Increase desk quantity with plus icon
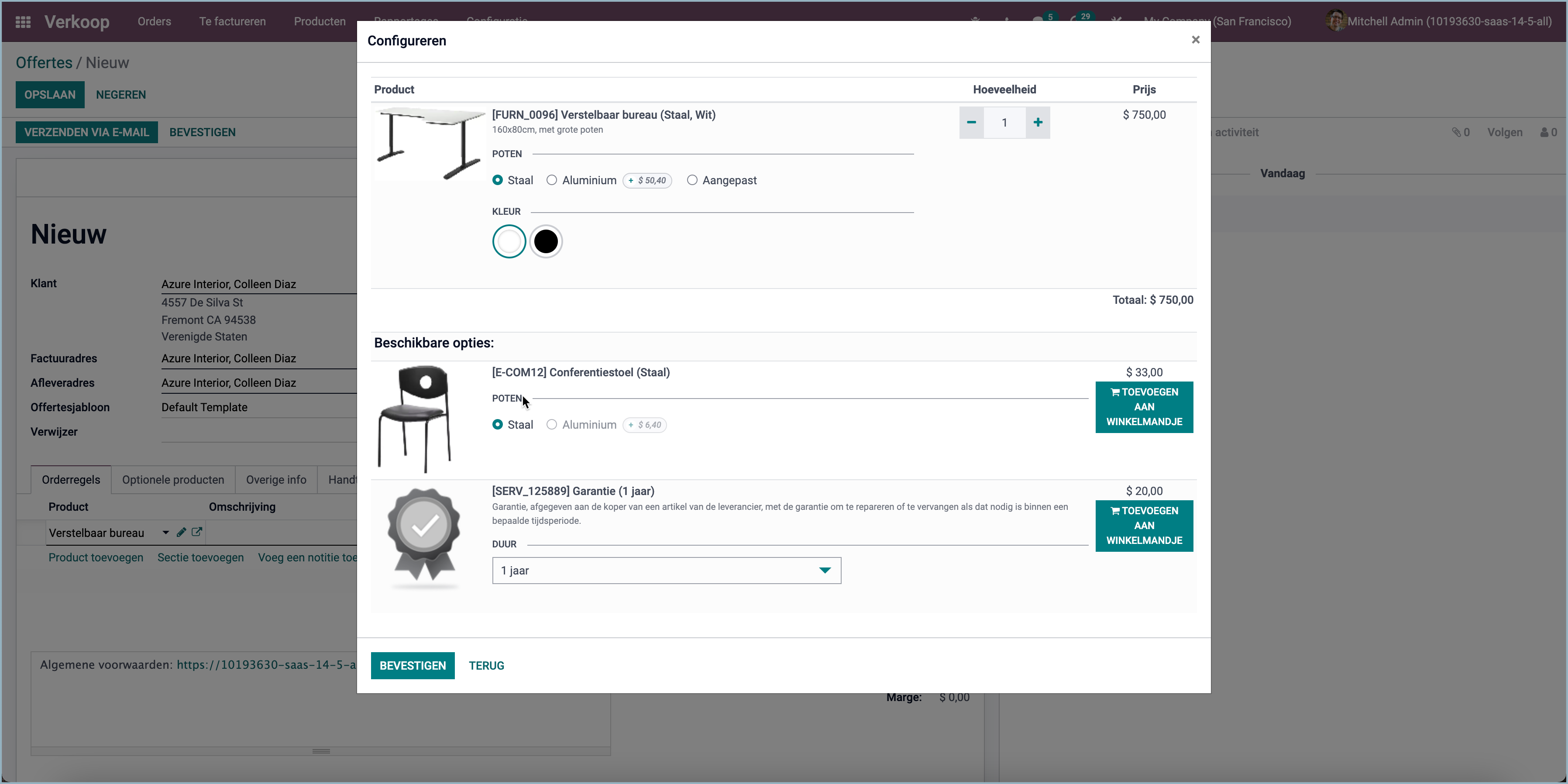Screen dimensions: 1568x784 click(1038, 122)
